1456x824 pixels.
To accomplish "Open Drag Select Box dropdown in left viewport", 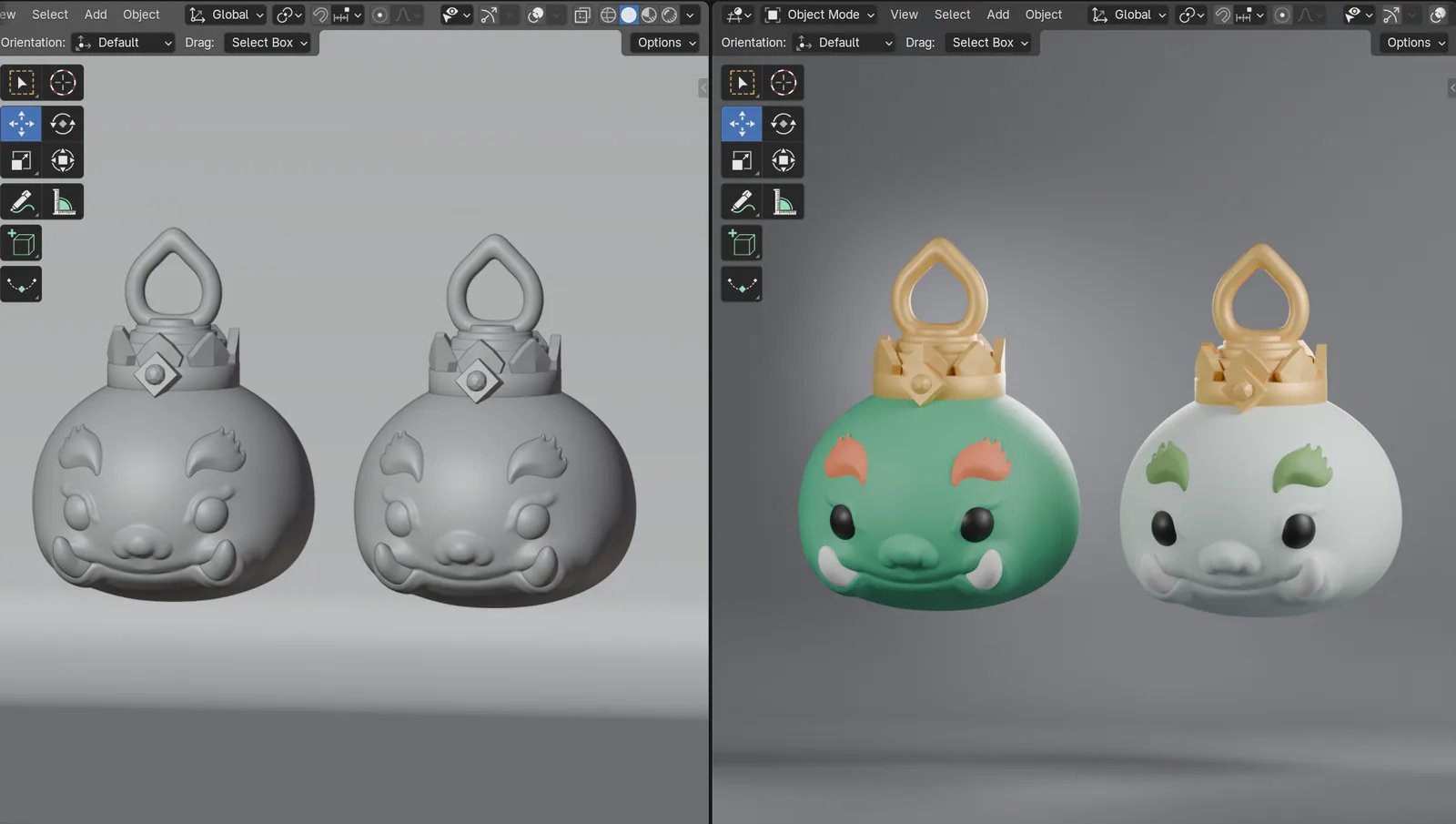I will pyautogui.click(x=267, y=43).
